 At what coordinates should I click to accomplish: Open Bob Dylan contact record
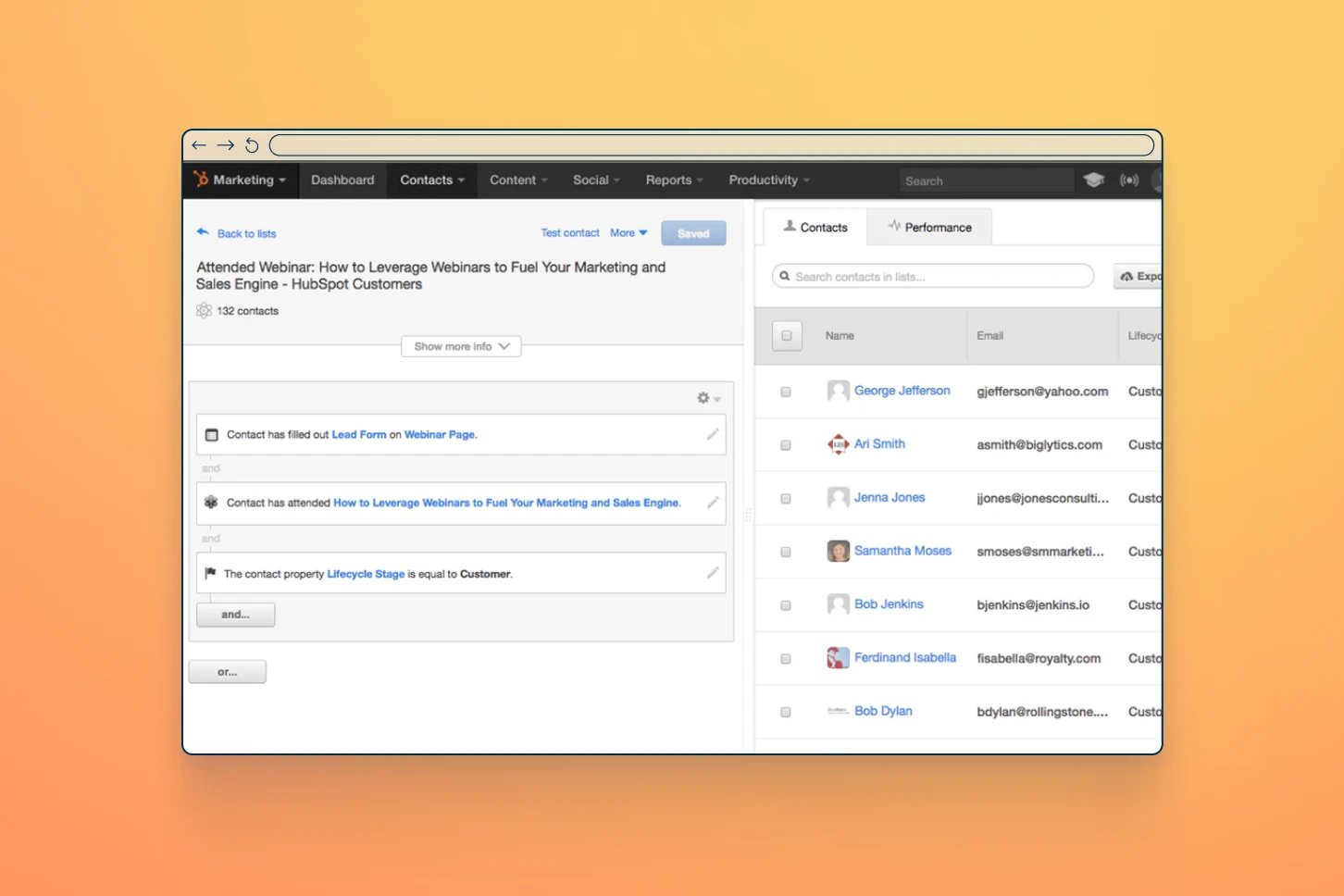pyautogui.click(x=883, y=711)
